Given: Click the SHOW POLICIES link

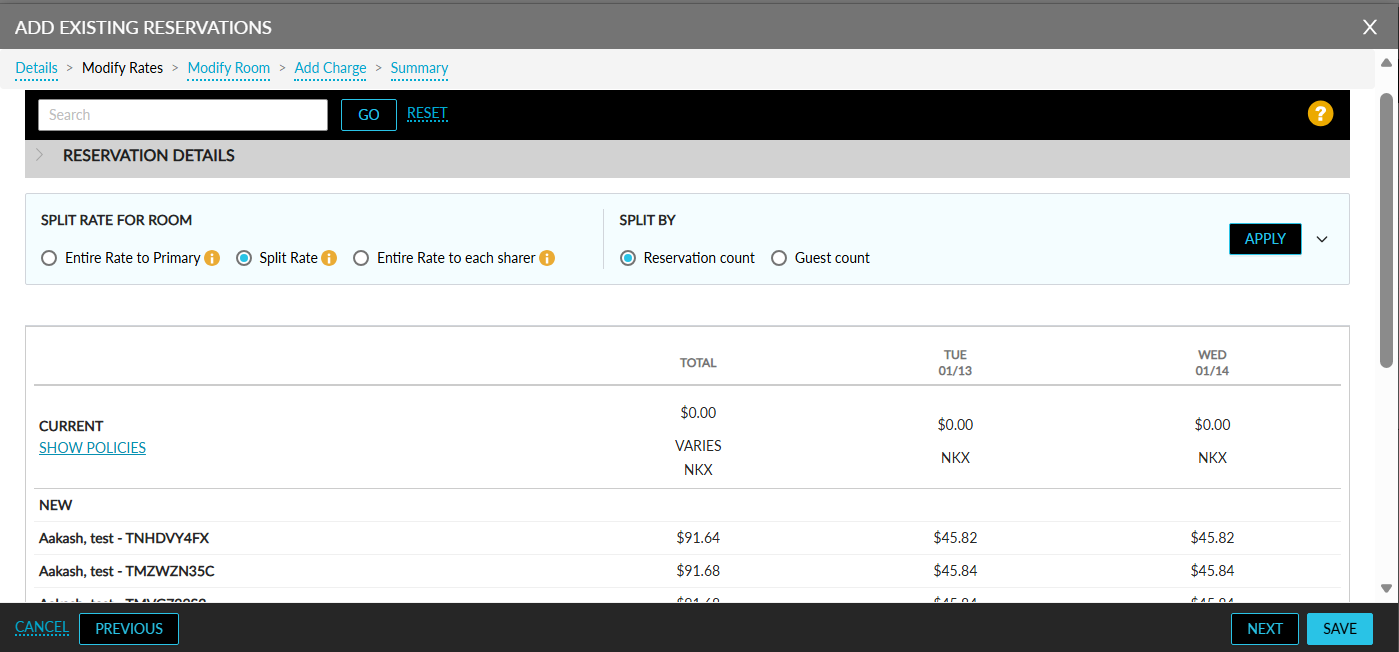Looking at the screenshot, I should pyautogui.click(x=92, y=448).
